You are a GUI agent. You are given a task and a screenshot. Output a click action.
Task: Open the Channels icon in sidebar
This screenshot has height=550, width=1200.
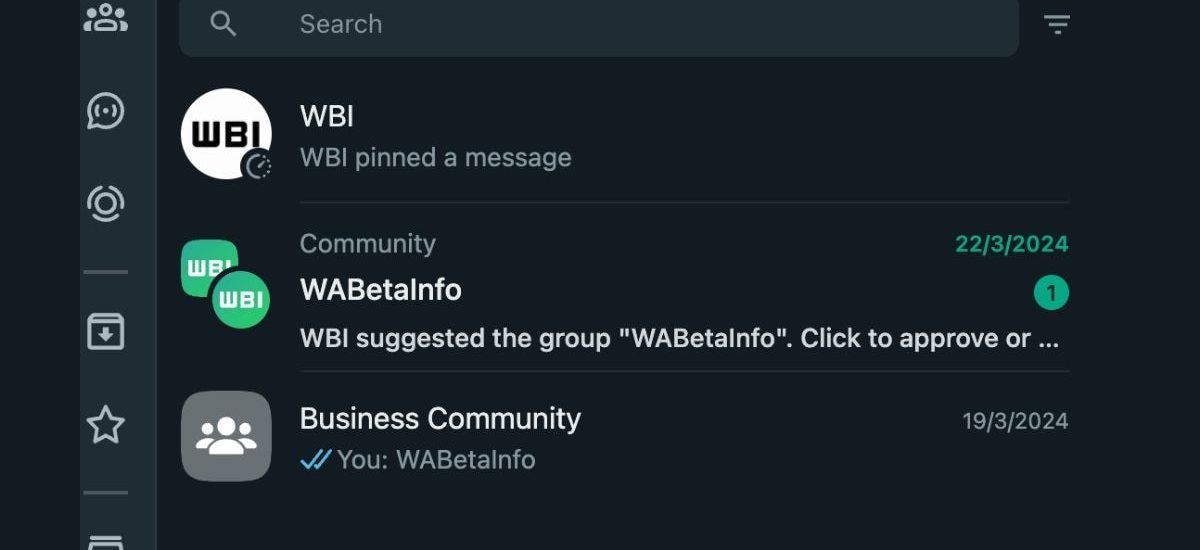[105, 111]
